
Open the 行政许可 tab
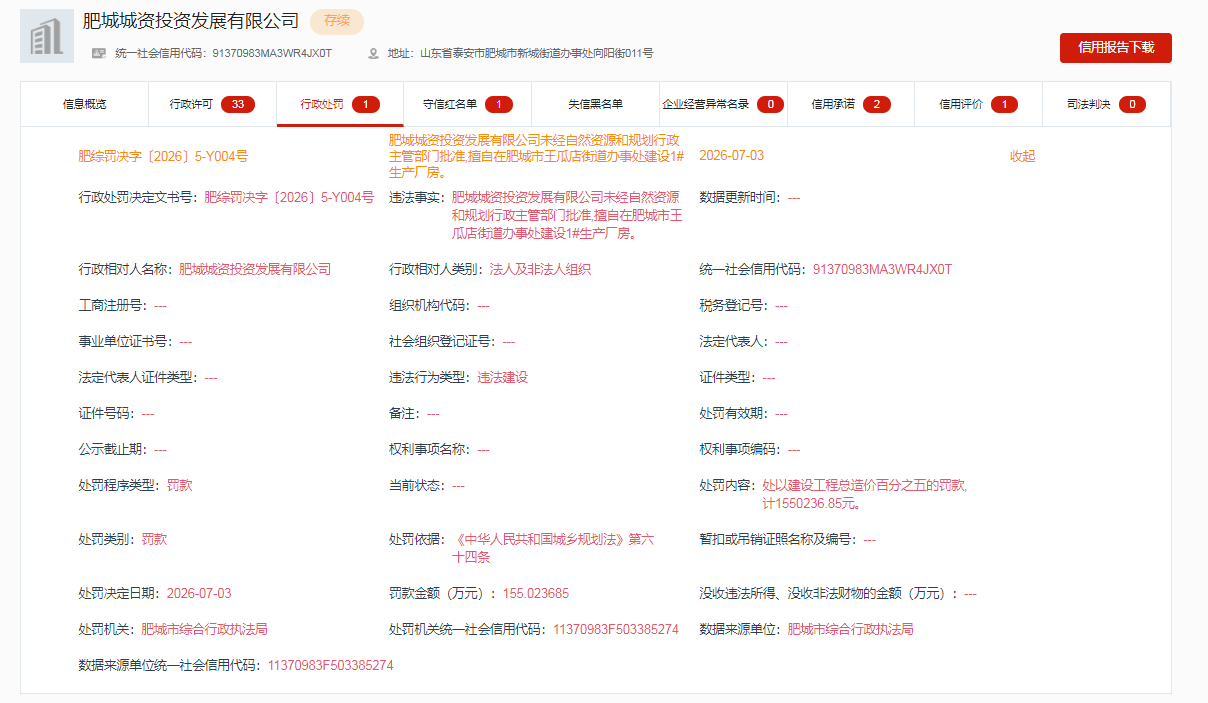click(212, 104)
